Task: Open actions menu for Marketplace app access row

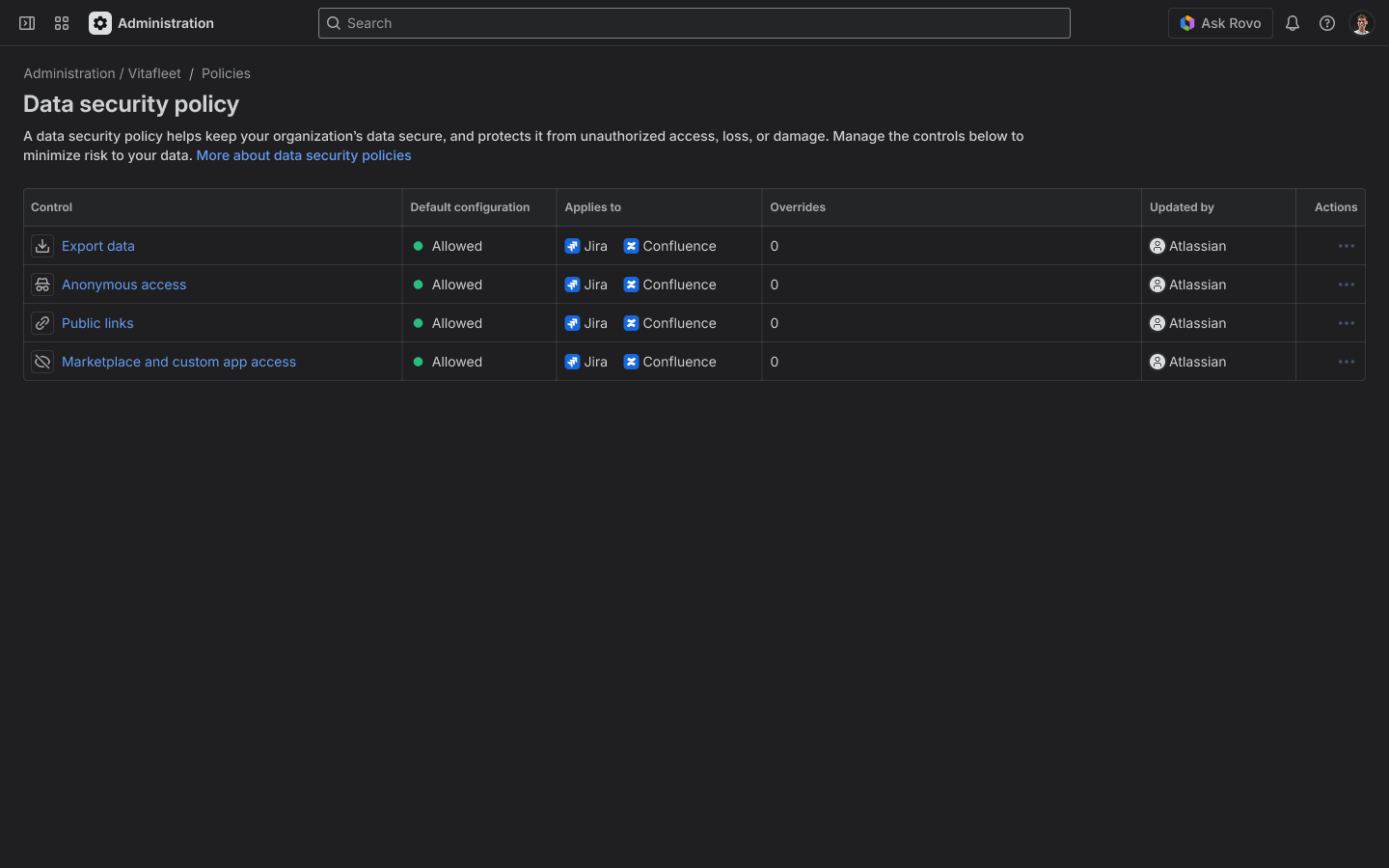Action: pos(1347,362)
